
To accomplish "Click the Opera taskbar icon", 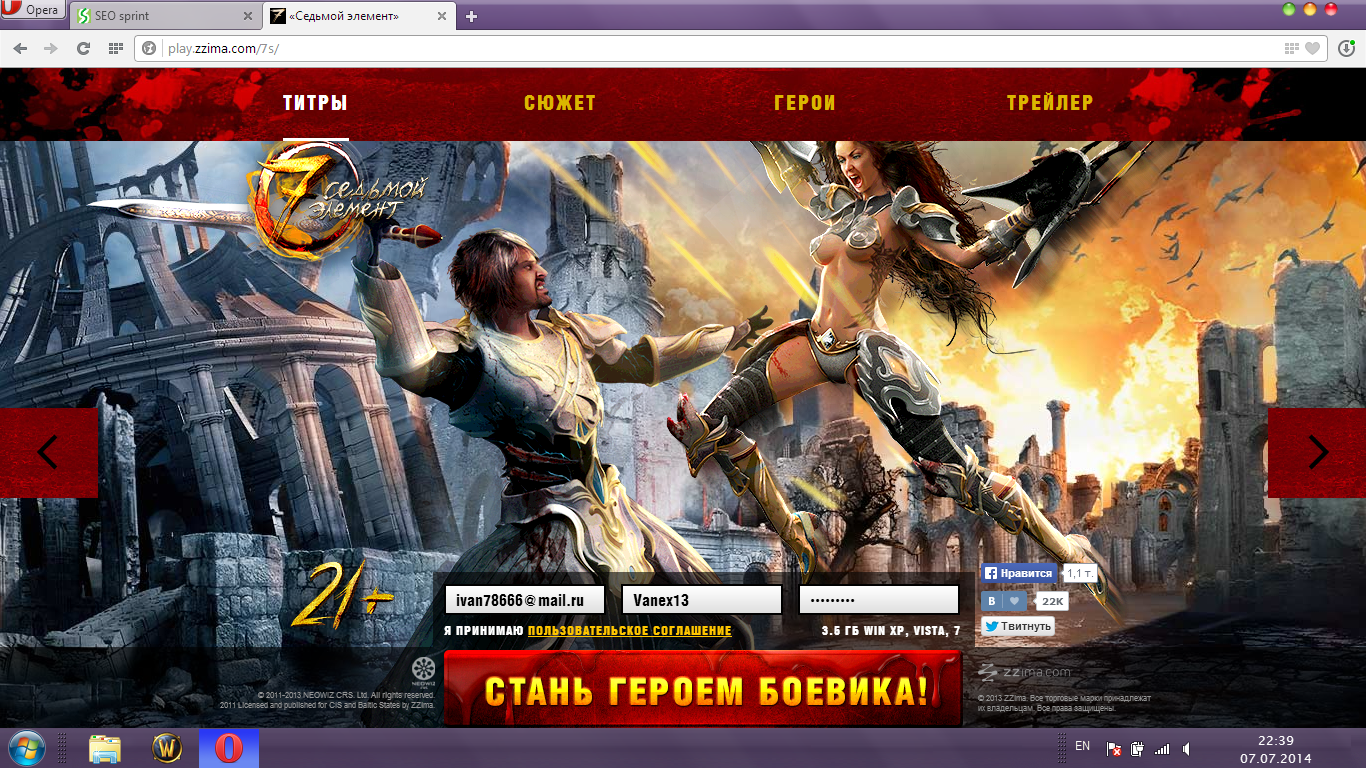I will 229,748.
